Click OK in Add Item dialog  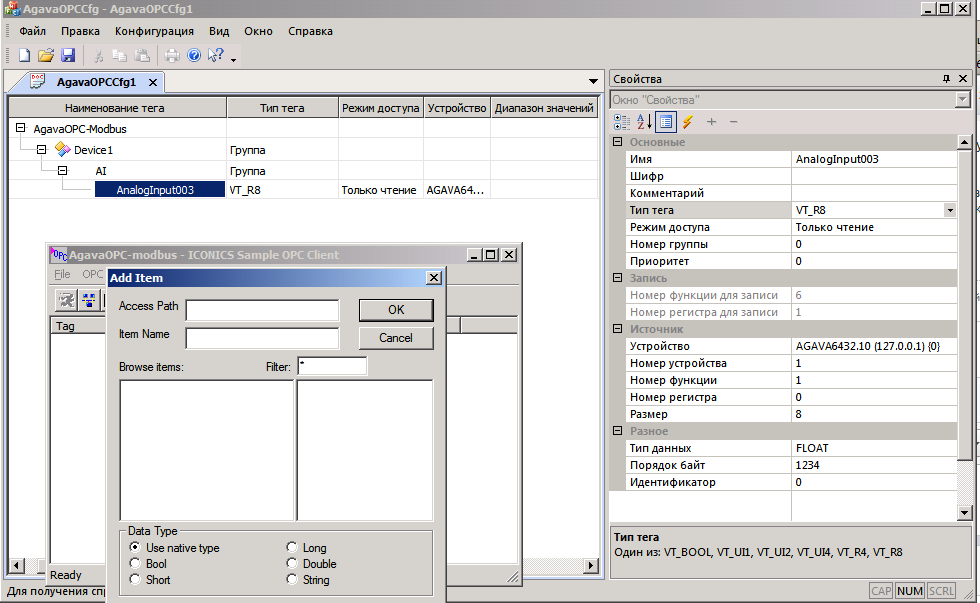point(396,310)
